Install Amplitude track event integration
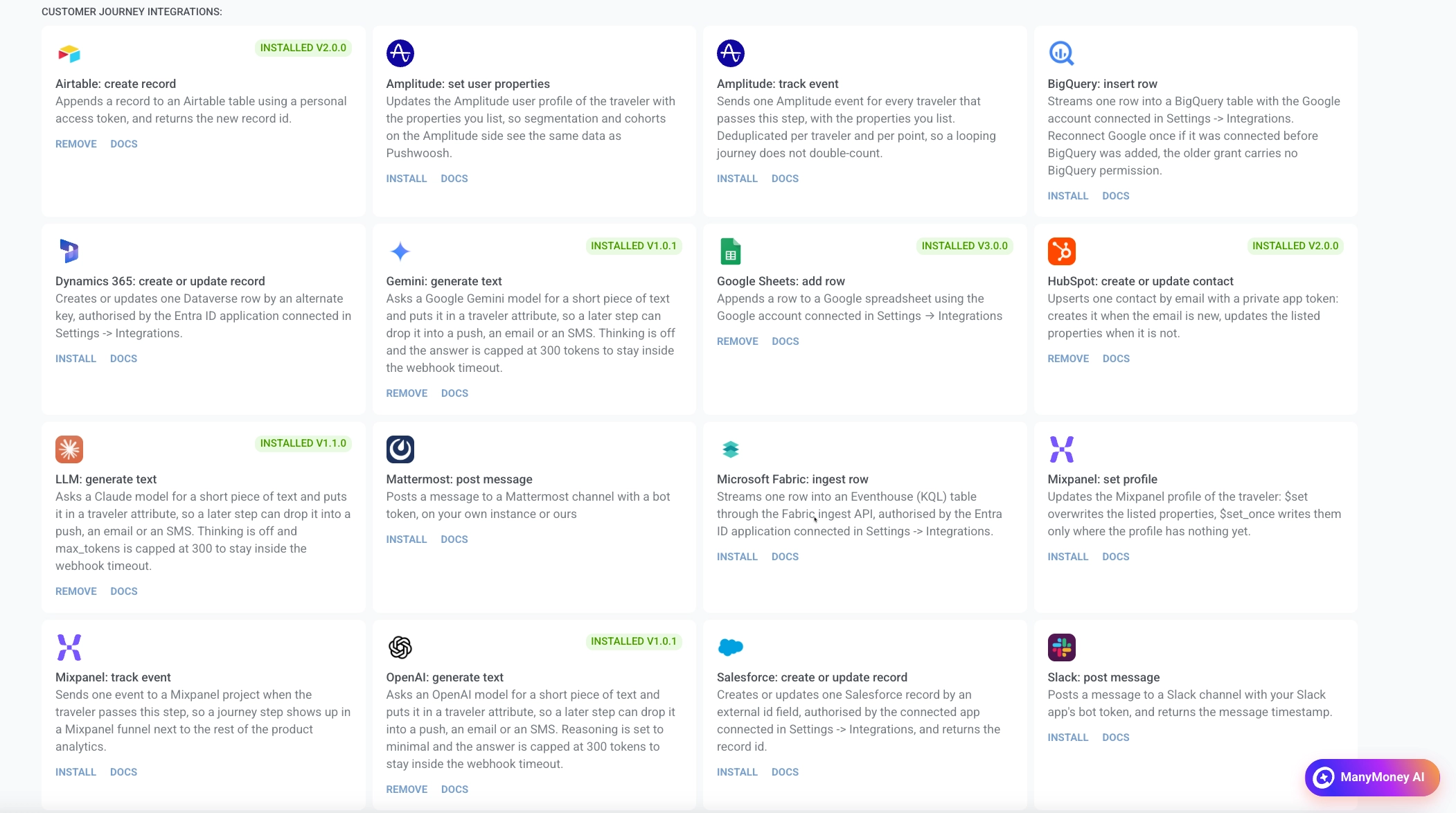1456x813 pixels. 737,179
